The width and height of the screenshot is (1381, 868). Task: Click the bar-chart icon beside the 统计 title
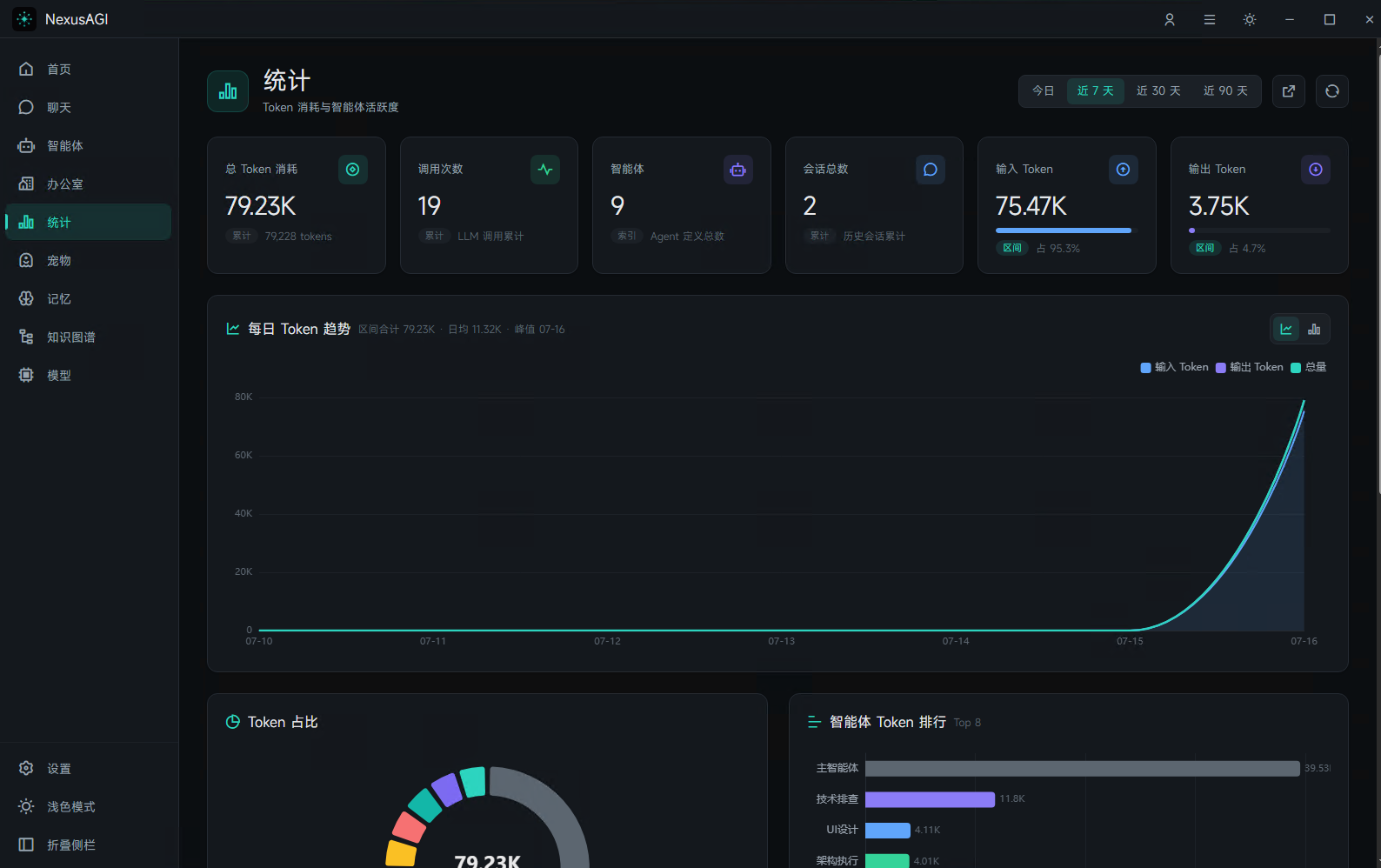tap(228, 91)
